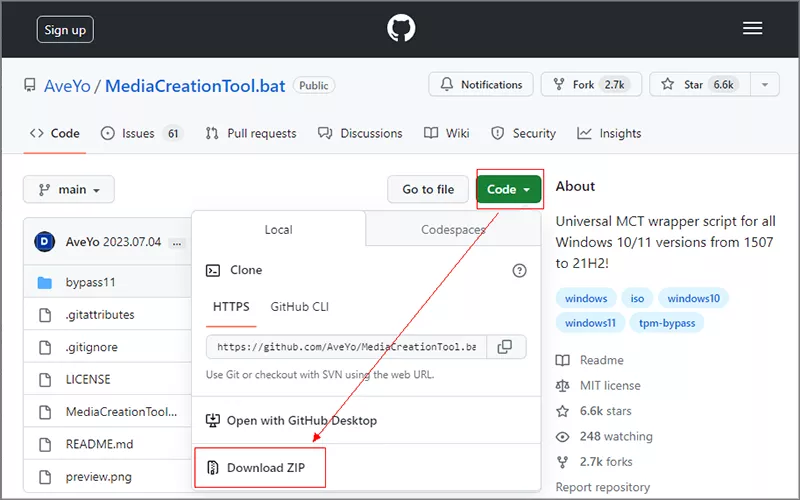This screenshot has width=800, height=500.
Task: Click the AveYo commit author avatar
Action: pyautogui.click(x=44, y=242)
